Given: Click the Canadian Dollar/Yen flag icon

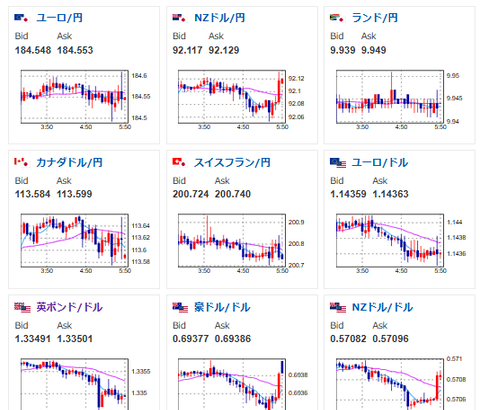Looking at the screenshot, I should [x=22, y=162].
